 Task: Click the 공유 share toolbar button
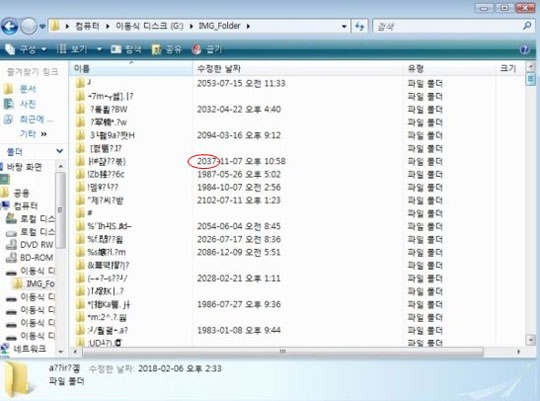167,50
